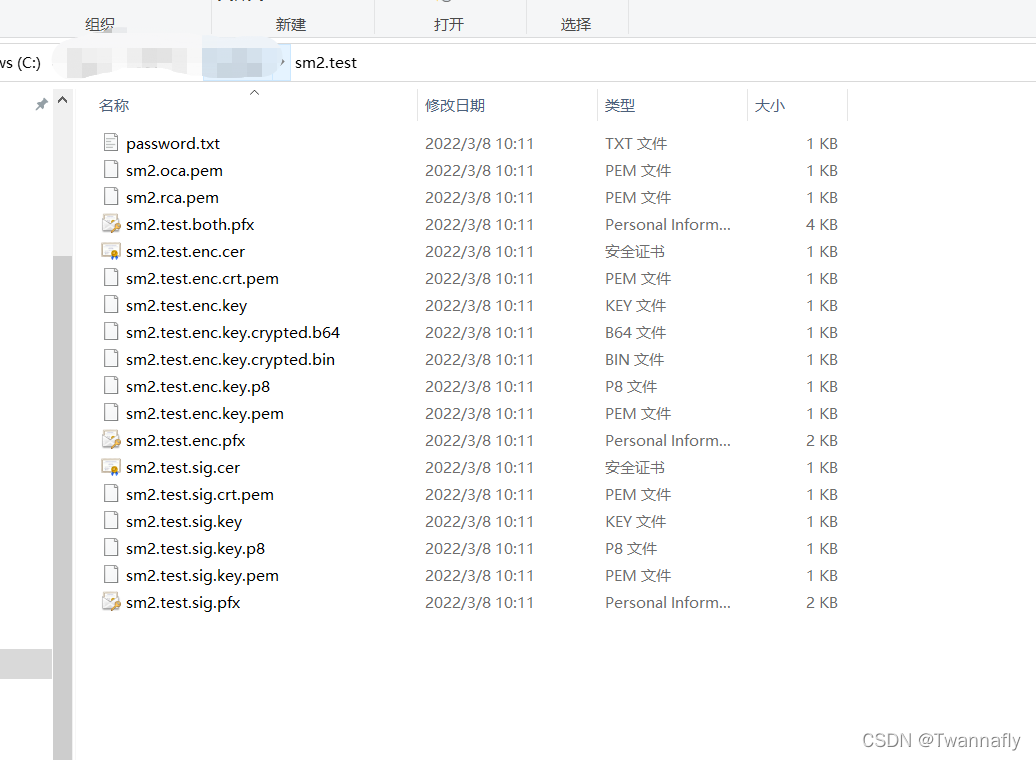This screenshot has width=1036, height=760.
Task: Select the sm2.test.sig.pfx key icon
Action: 110,602
